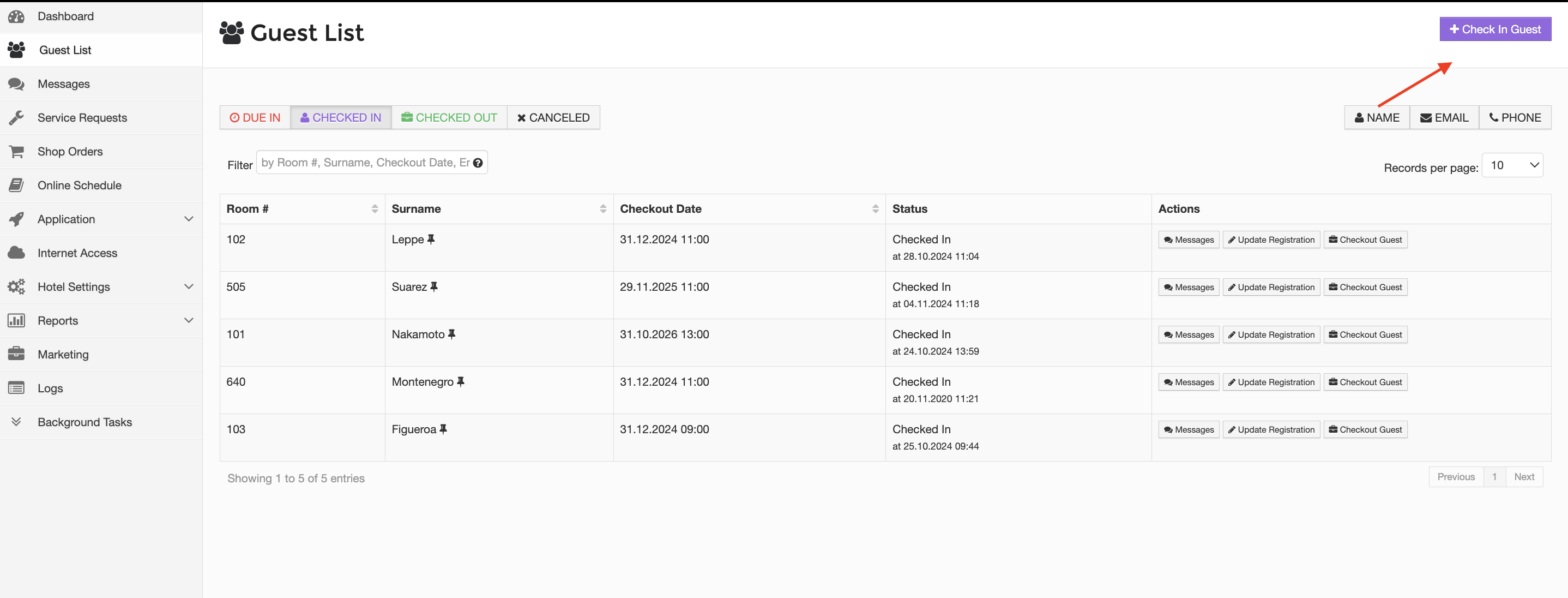Screen dimensions: 1568x598
Task: Switch to the CANCELED tab
Action: 553,117
